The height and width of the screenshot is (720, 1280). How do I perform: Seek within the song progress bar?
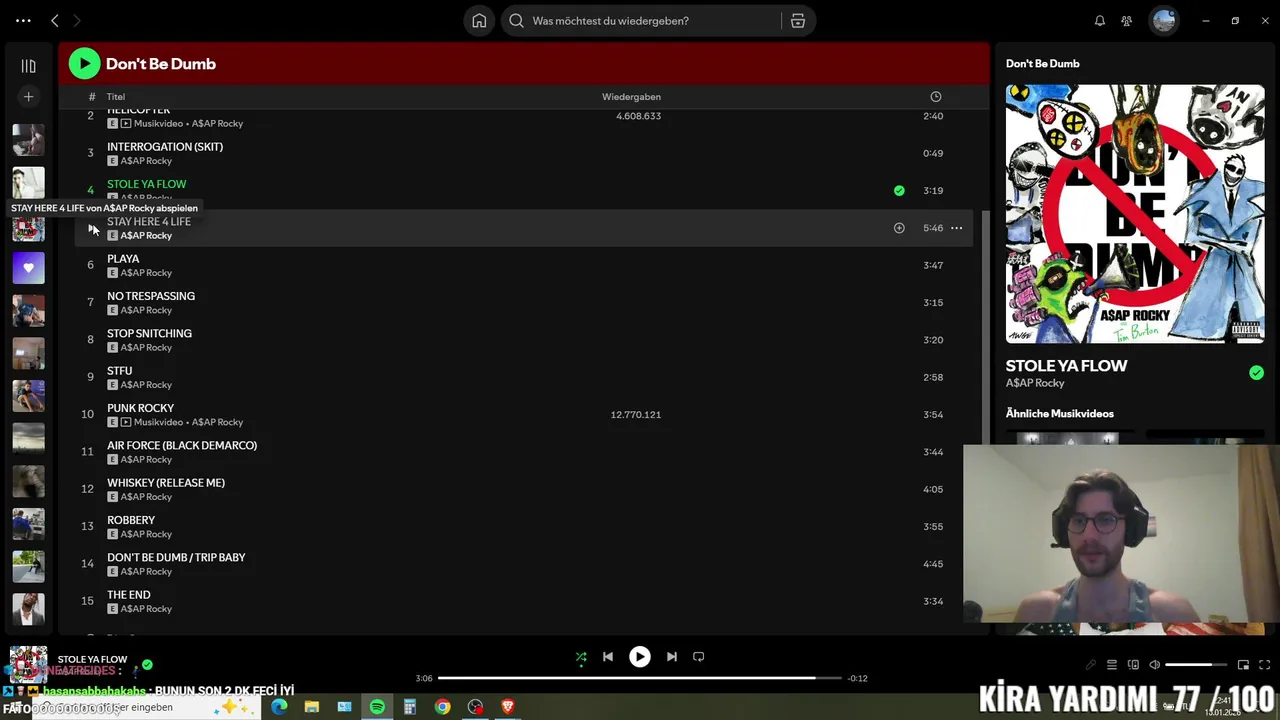click(x=640, y=678)
